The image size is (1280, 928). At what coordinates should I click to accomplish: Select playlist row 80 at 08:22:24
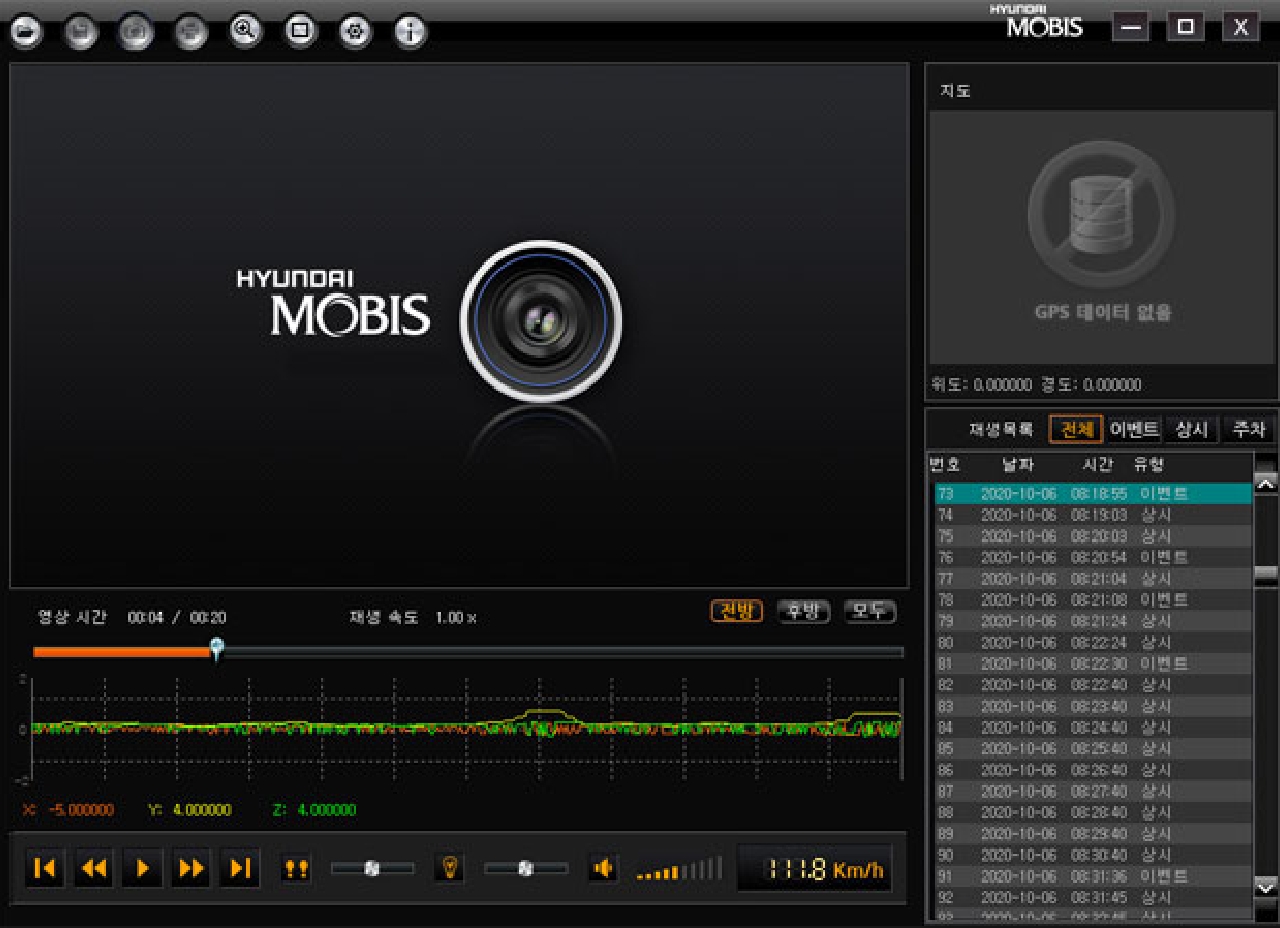[x=1093, y=642]
